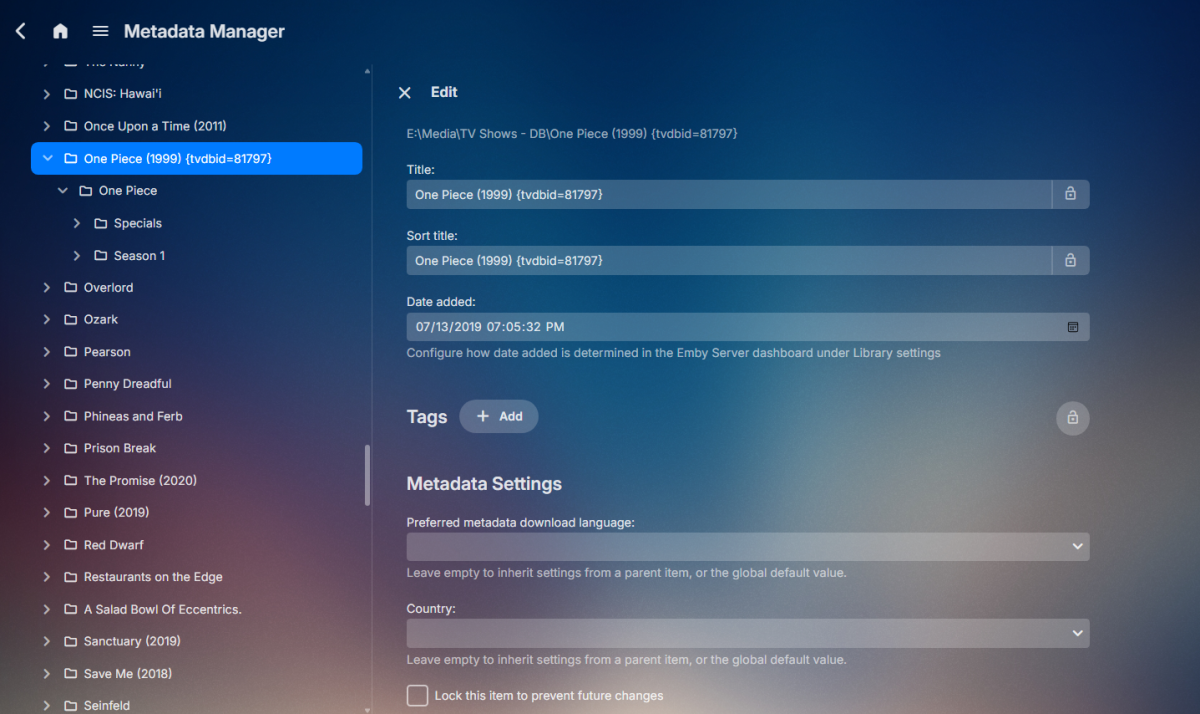Image resolution: width=1200 pixels, height=714 pixels.
Task: Open the home screen via the house icon
Action: coord(60,31)
